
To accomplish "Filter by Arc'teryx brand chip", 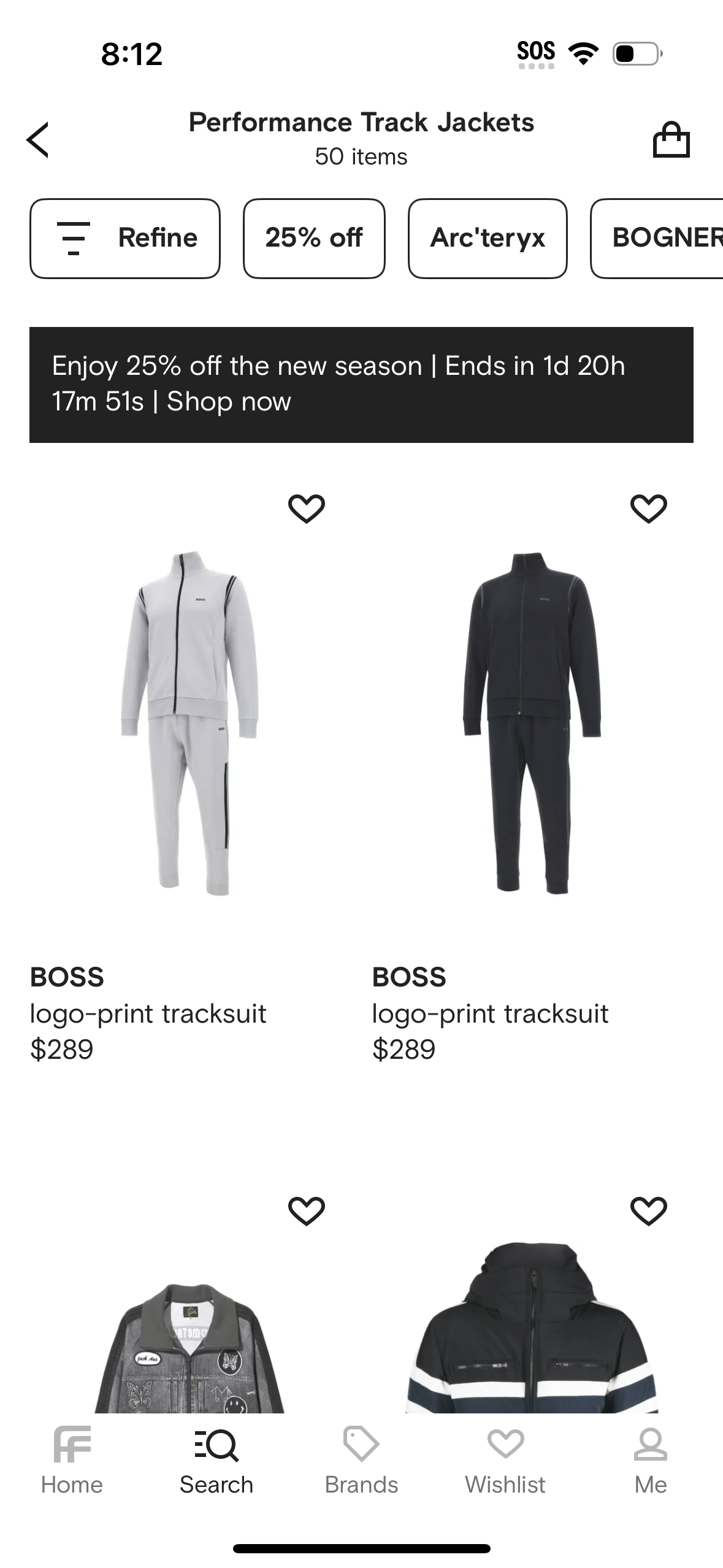I will click(x=488, y=238).
